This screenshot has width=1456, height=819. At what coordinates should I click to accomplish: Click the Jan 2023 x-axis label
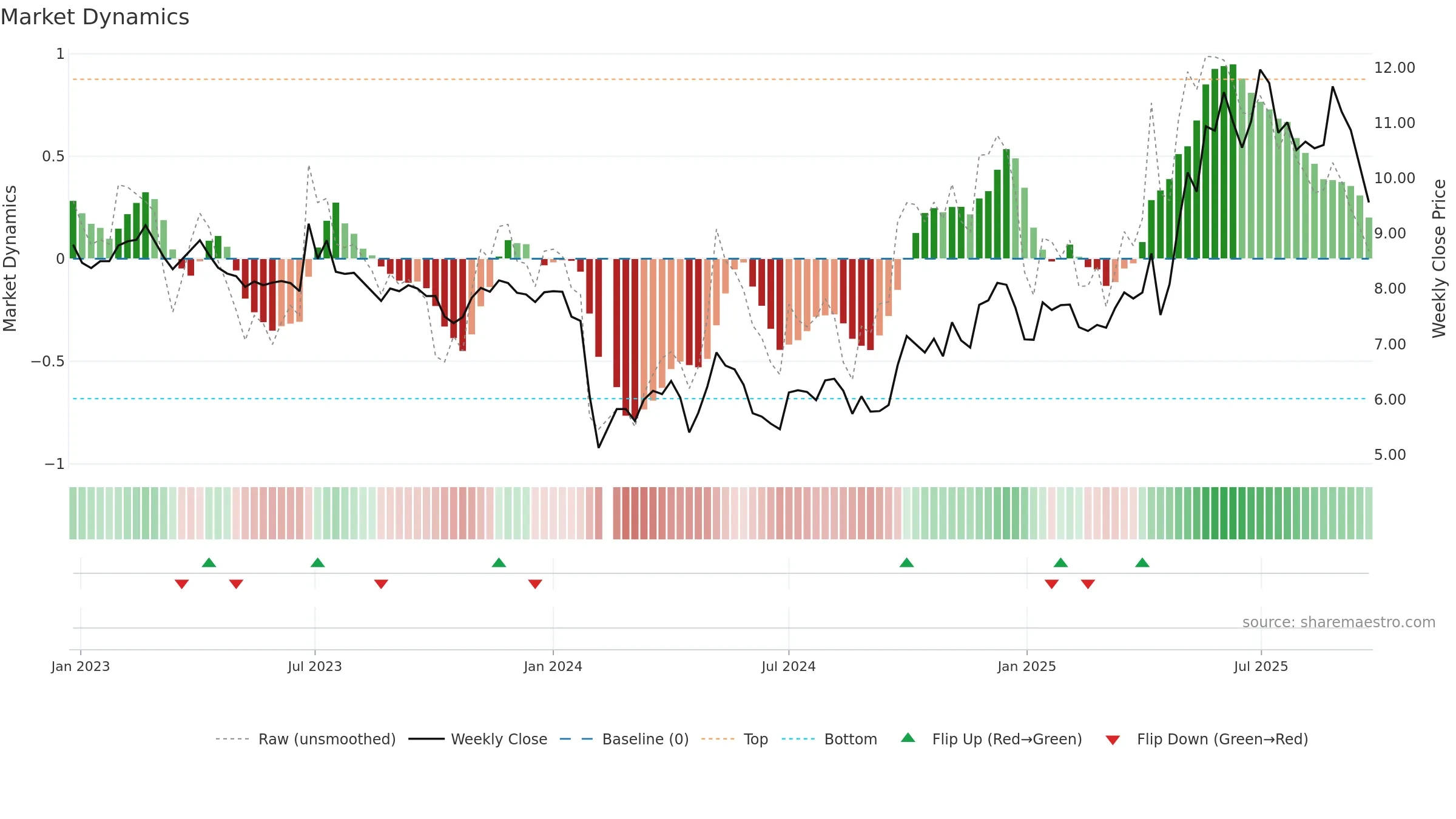pos(81,667)
